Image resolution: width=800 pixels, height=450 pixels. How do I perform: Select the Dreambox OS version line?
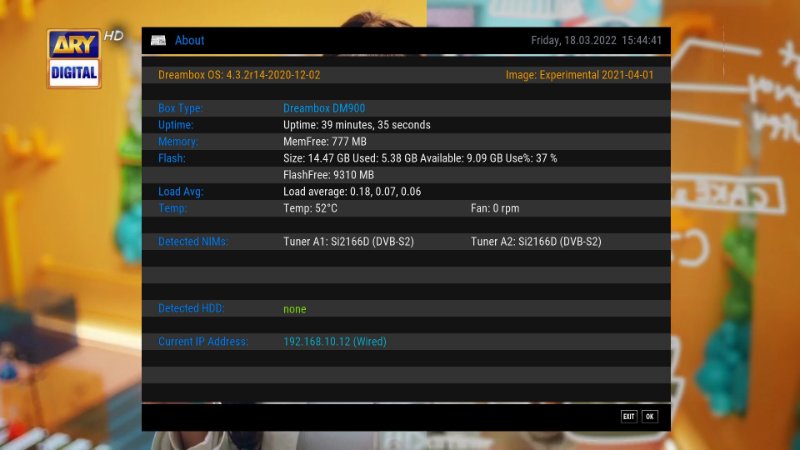[x=239, y=75]
